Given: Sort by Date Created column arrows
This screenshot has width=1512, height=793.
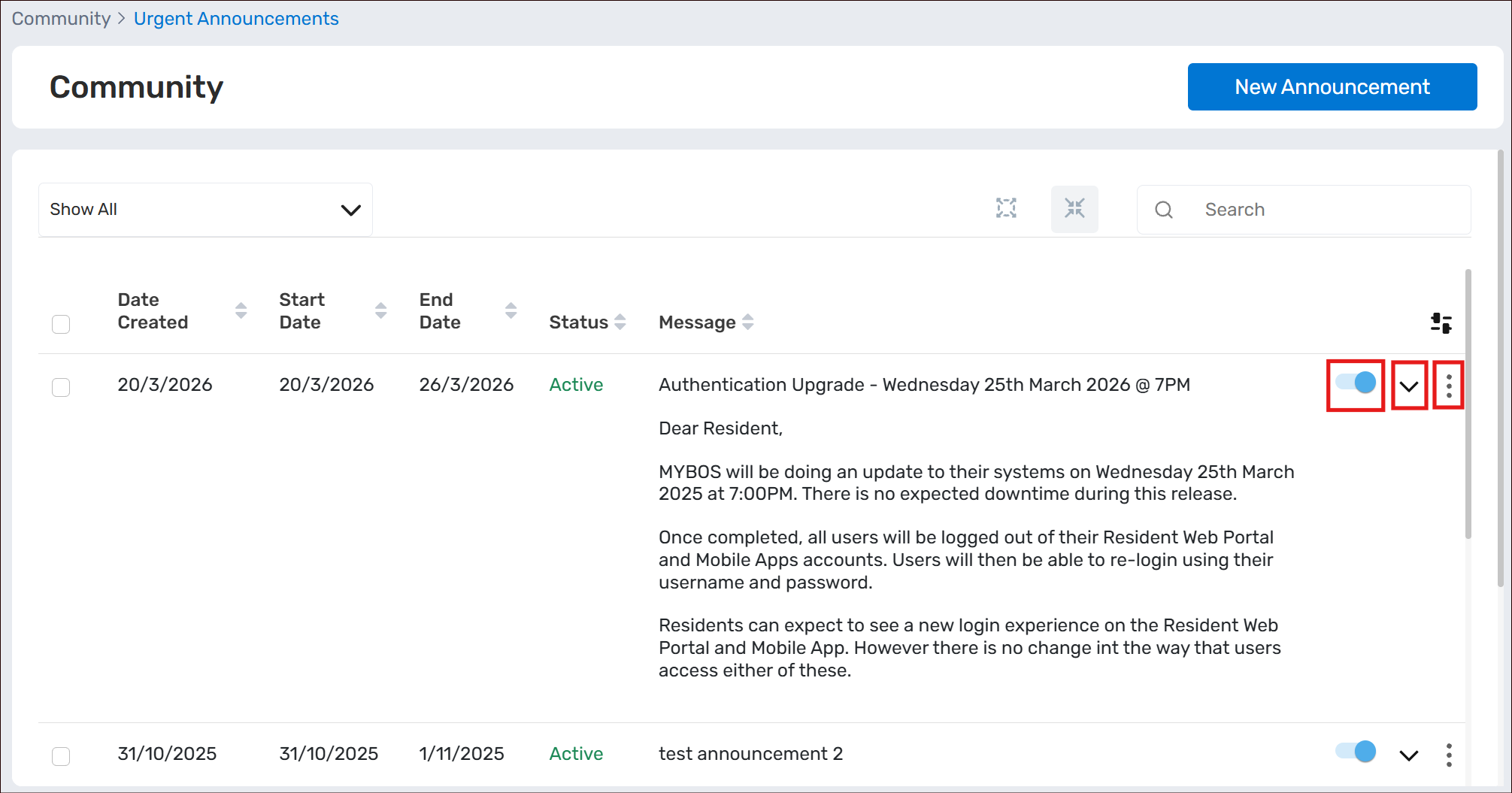Looking at the screenshot, I should point(241,310).
